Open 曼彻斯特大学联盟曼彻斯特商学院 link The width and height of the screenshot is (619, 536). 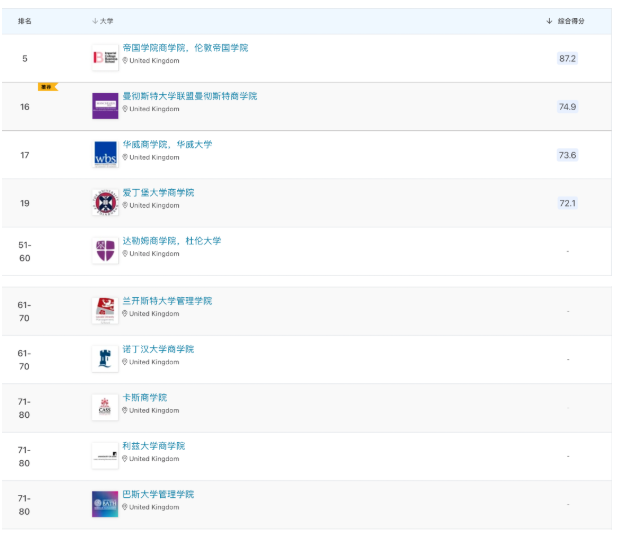tap(190, 96)
